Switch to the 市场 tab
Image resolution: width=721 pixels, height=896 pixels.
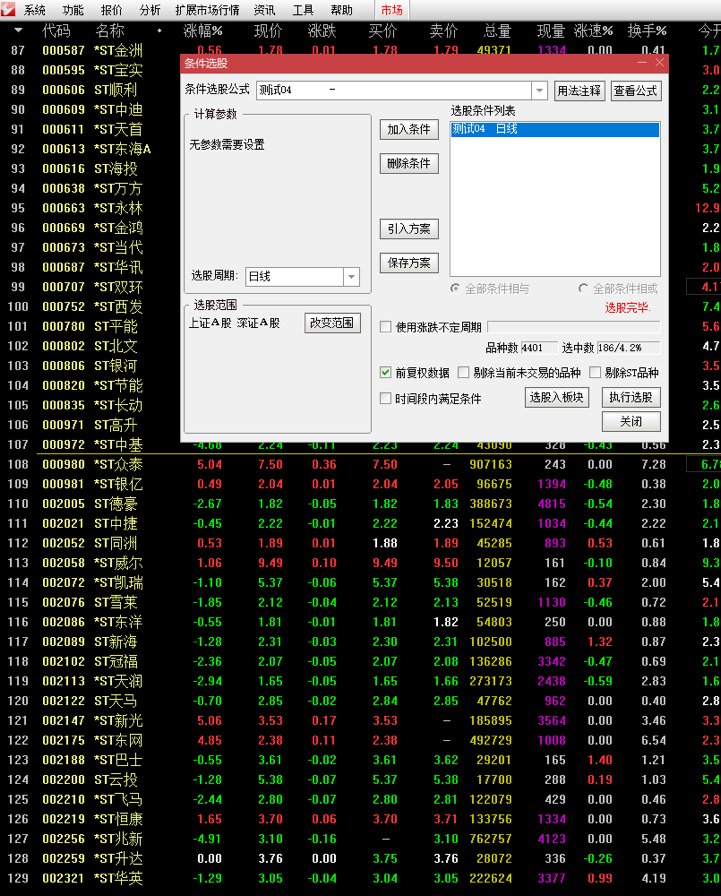392,10
